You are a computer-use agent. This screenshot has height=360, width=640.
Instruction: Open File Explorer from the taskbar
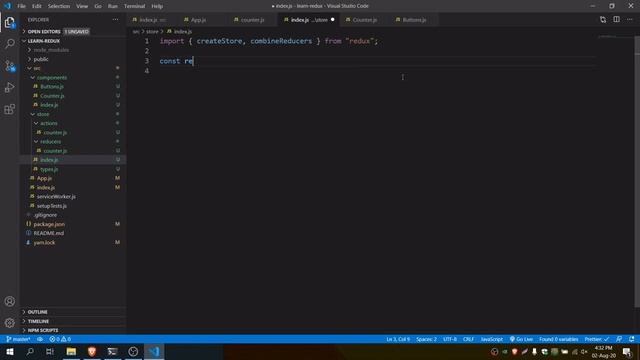(71, 351)
